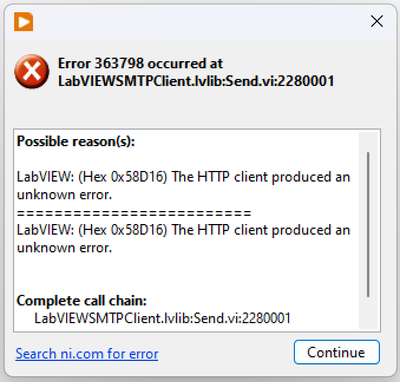This screenshot has width=400, height=382.
Task: Click the Send.vi:2280001 call chain entry
Action: (163, 318)
